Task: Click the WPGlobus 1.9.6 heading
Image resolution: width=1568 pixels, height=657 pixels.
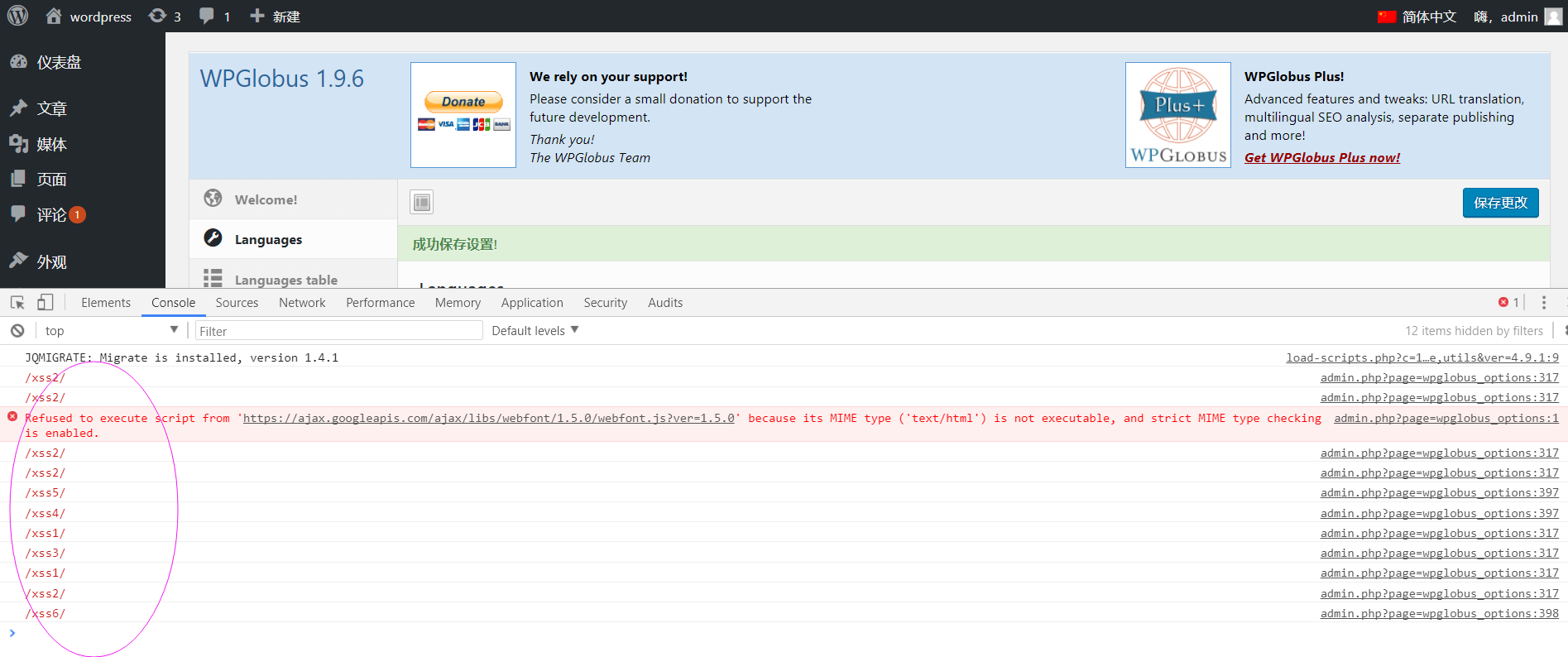Action: [281, 79]
